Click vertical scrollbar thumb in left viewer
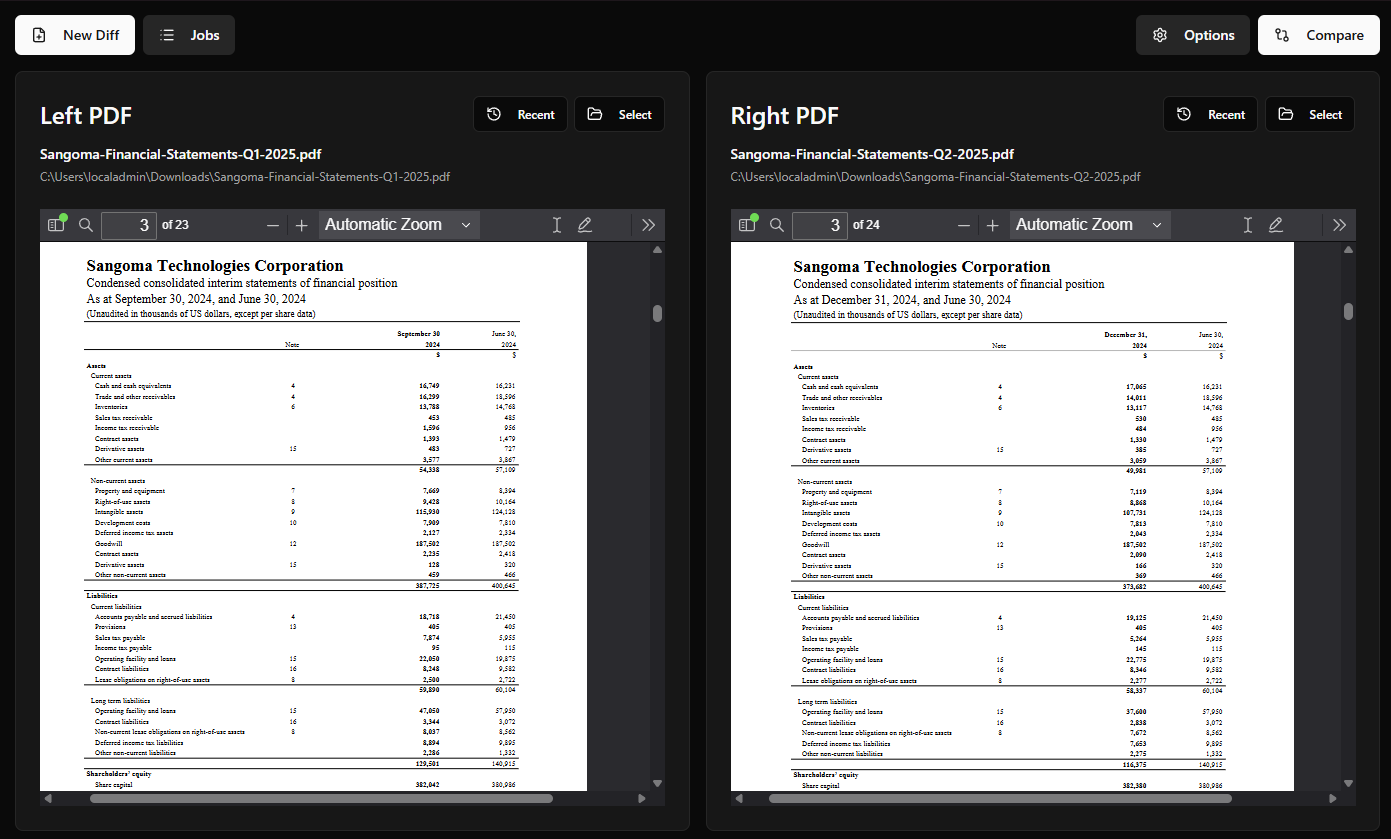 coord(657,313)
